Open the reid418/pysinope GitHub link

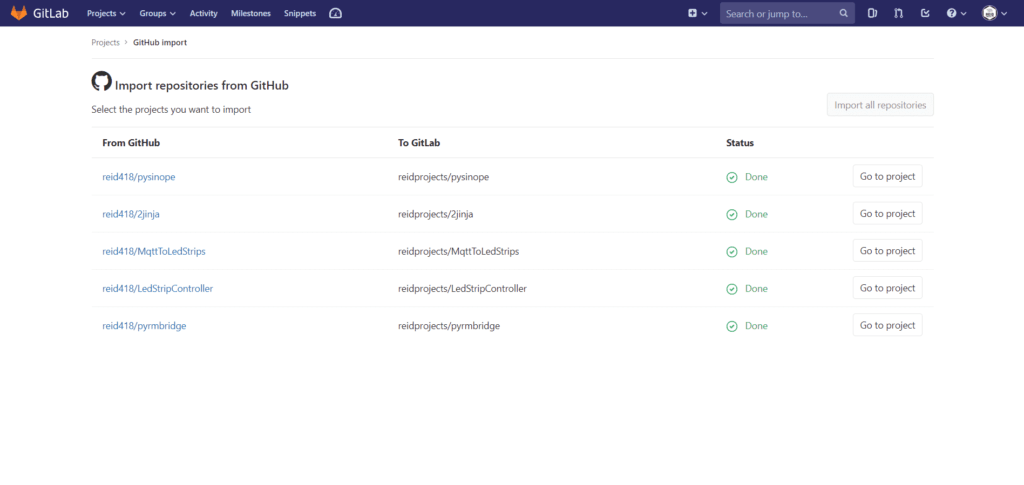138,177
